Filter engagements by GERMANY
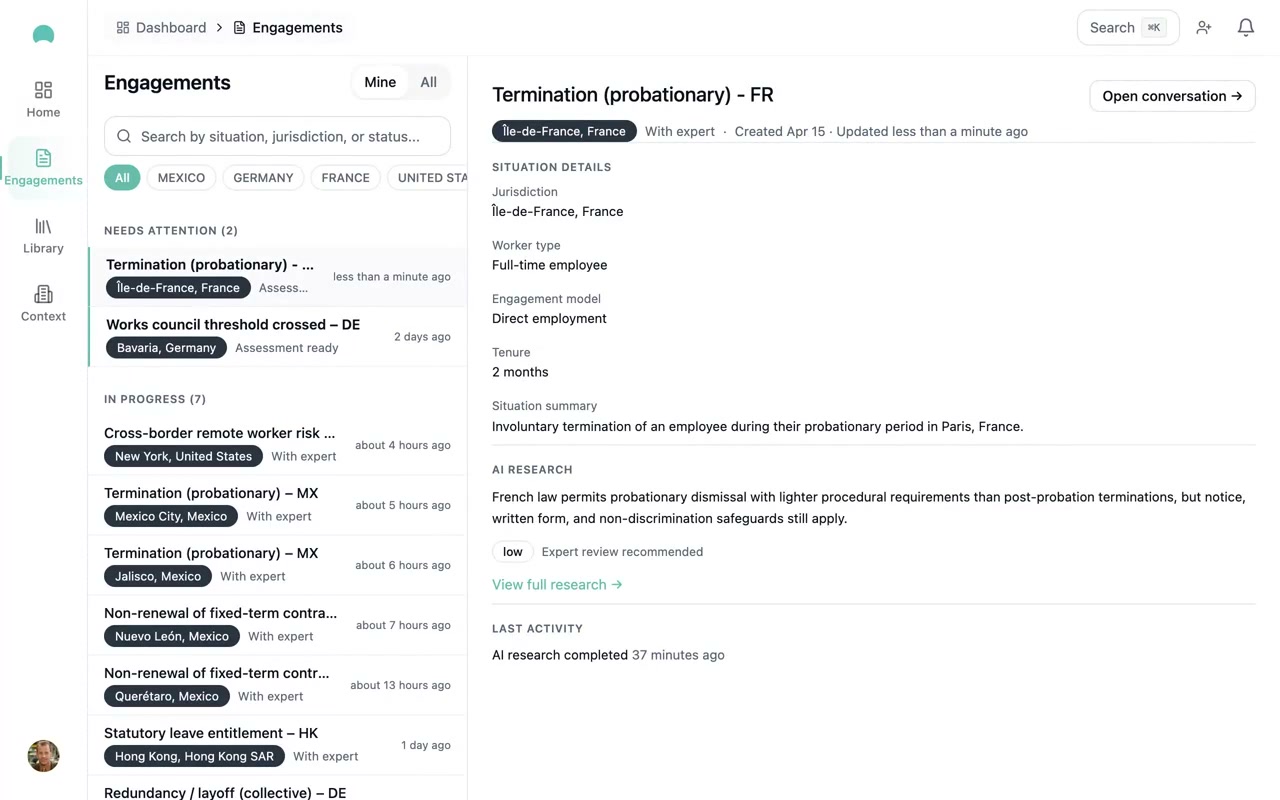The height and width of the screenshot is (800, 1280). pyautogui.click(x=263, y=178)
